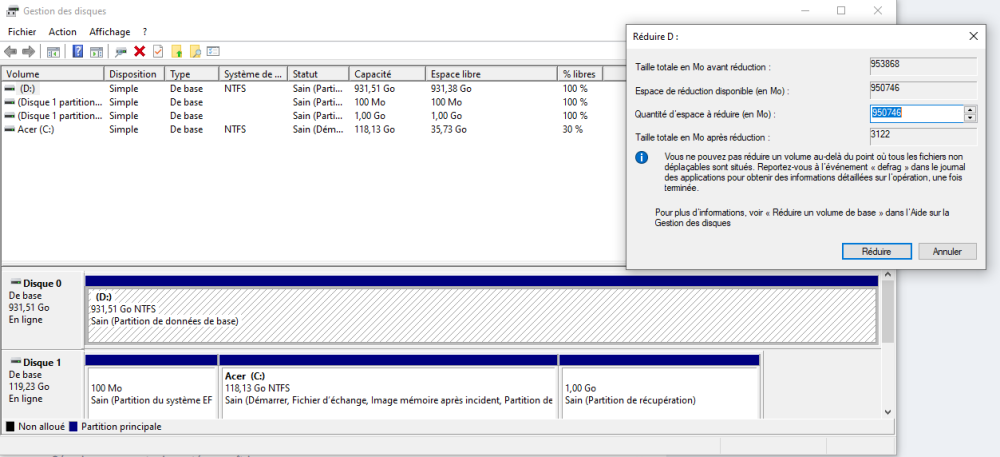The image size is (1000, 457).
Task: Click the Non alloué black legend swatch
Action: [x=10, y=426]
